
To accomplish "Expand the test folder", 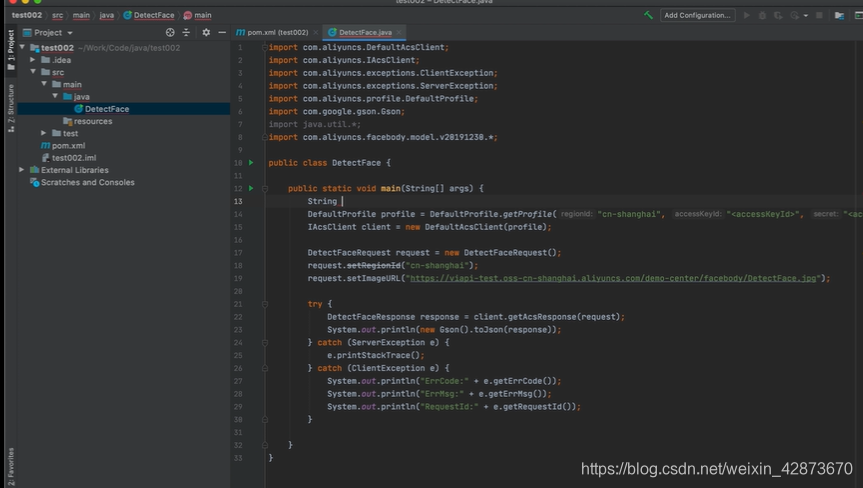I will pyautogui.click(x=43, y=133).
